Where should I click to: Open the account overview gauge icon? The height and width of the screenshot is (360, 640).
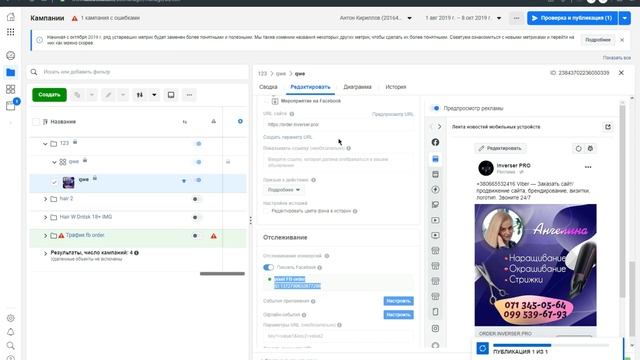[x=11, y=56]
